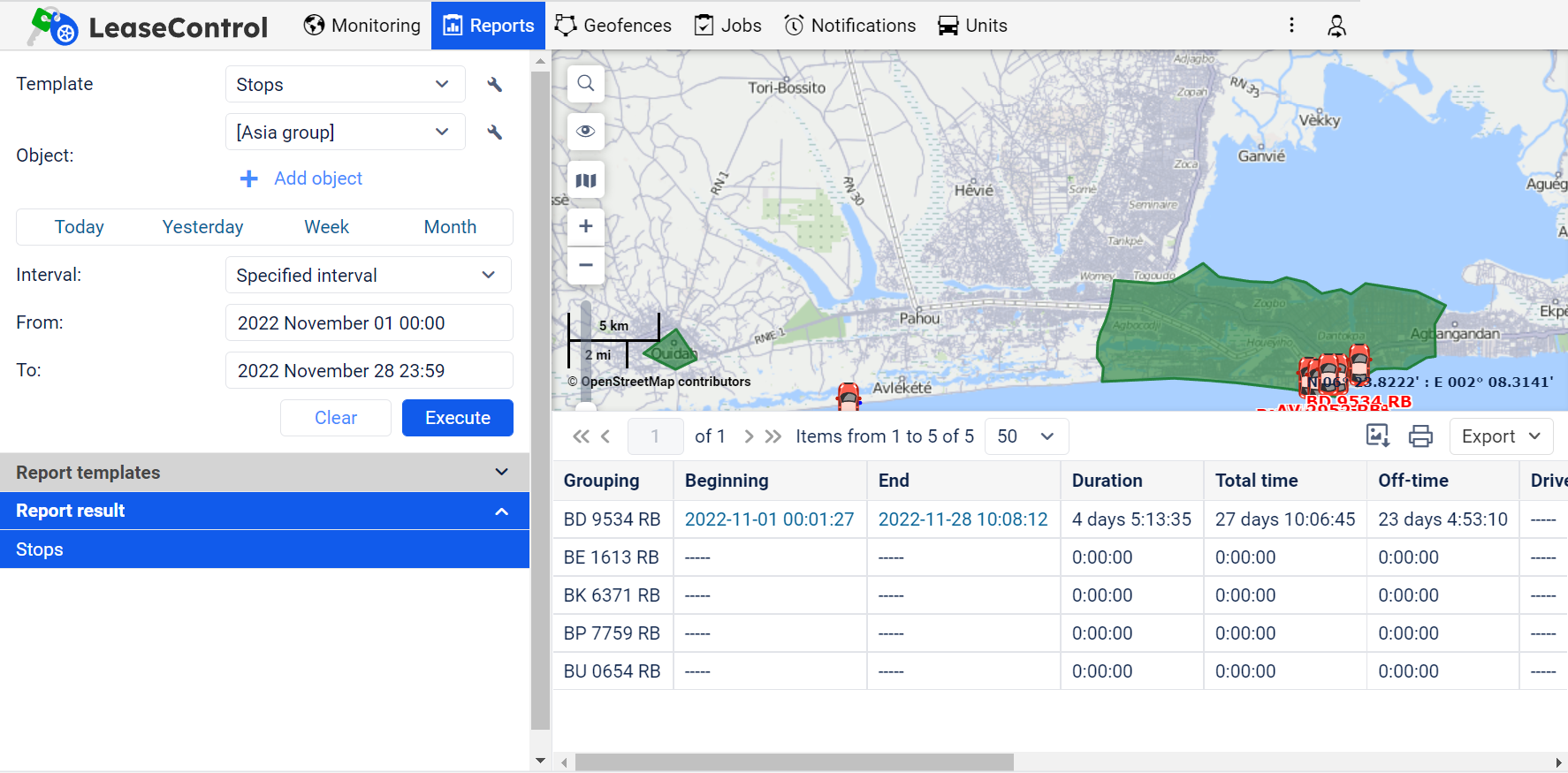Click the map search magnifier icon
Viewport: 1568px width, 773px height.
[585, 84]
